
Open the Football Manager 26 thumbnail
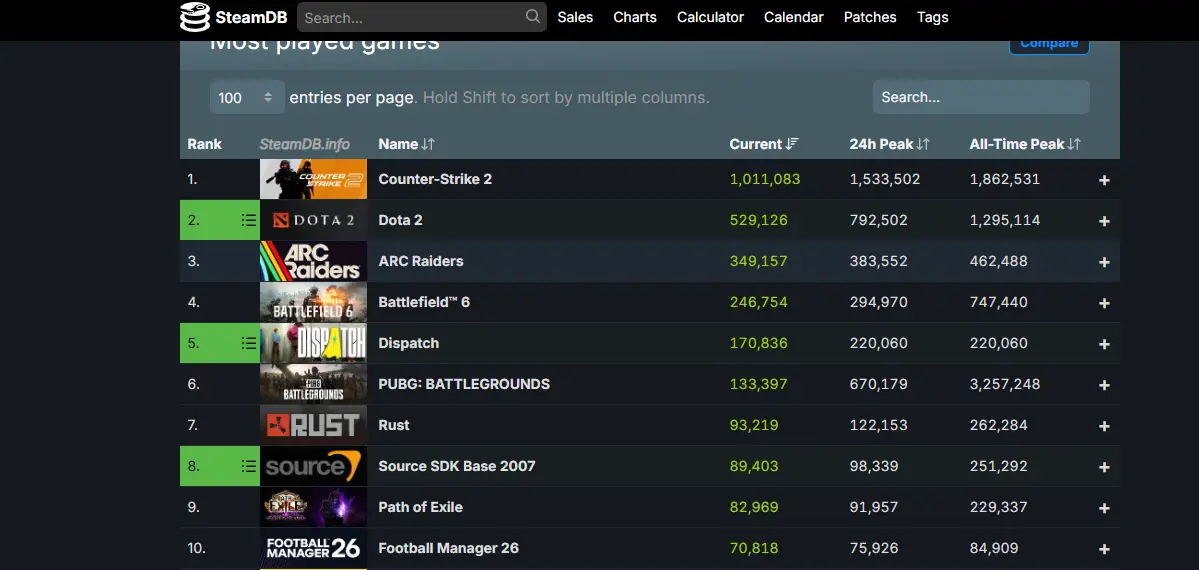314,548
